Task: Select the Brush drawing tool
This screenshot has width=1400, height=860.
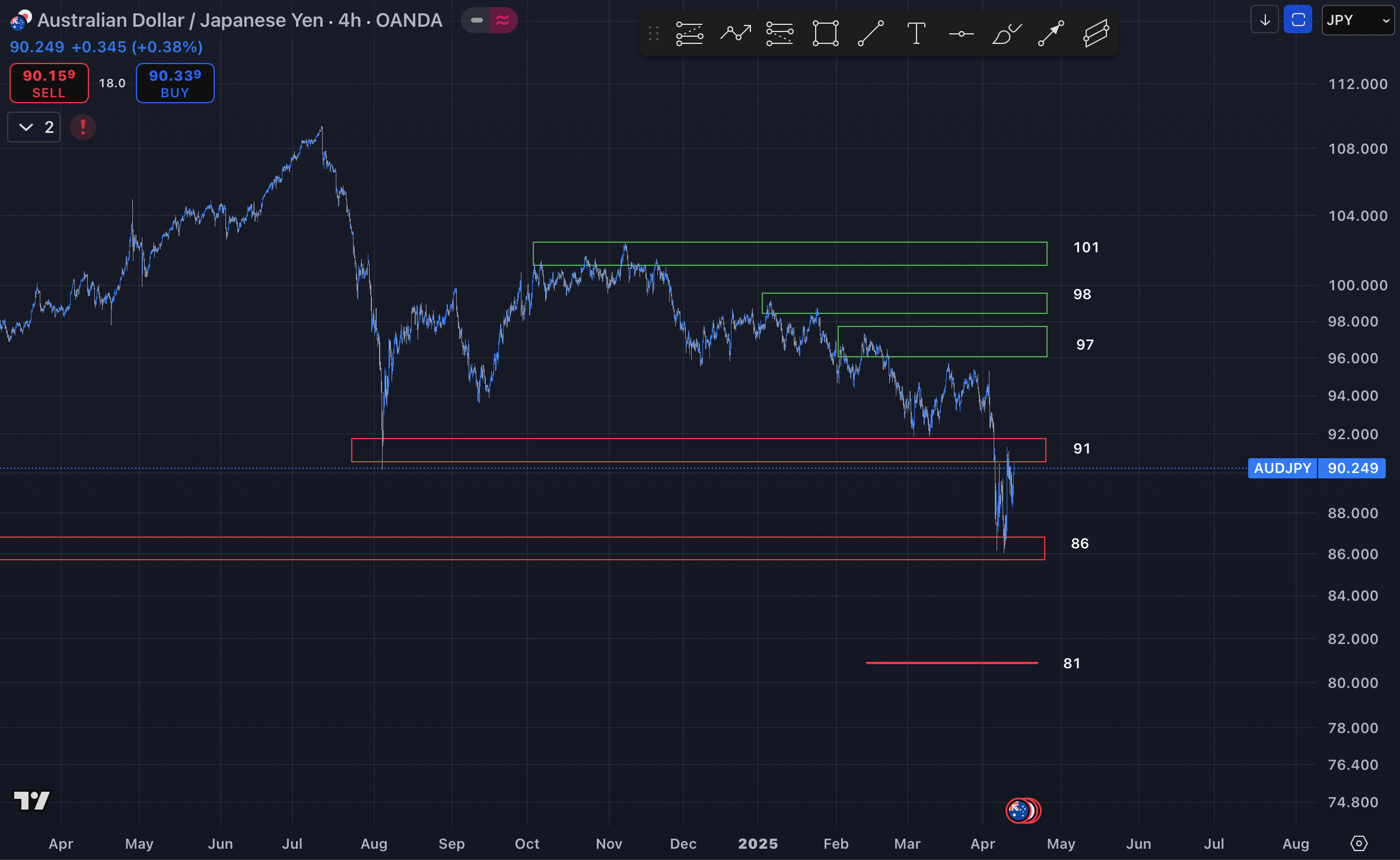Action: click(1006, 33)
